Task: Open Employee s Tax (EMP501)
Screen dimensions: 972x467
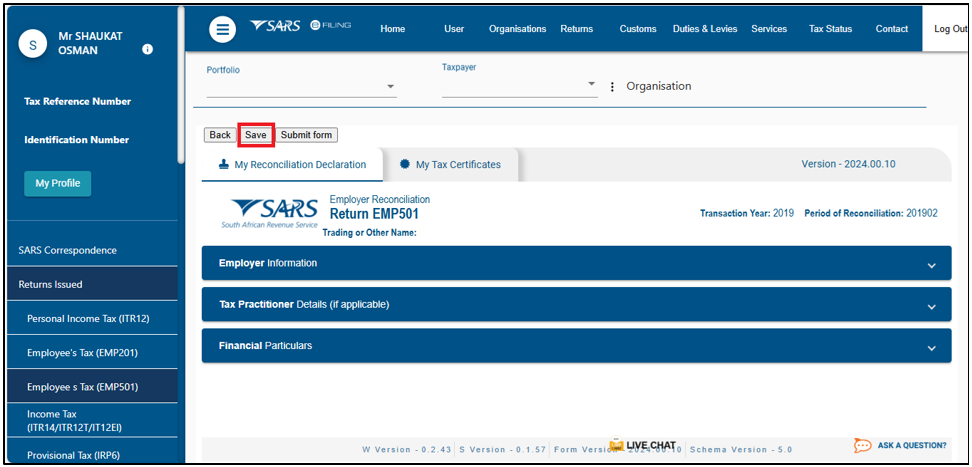Action: coord(92,386)
